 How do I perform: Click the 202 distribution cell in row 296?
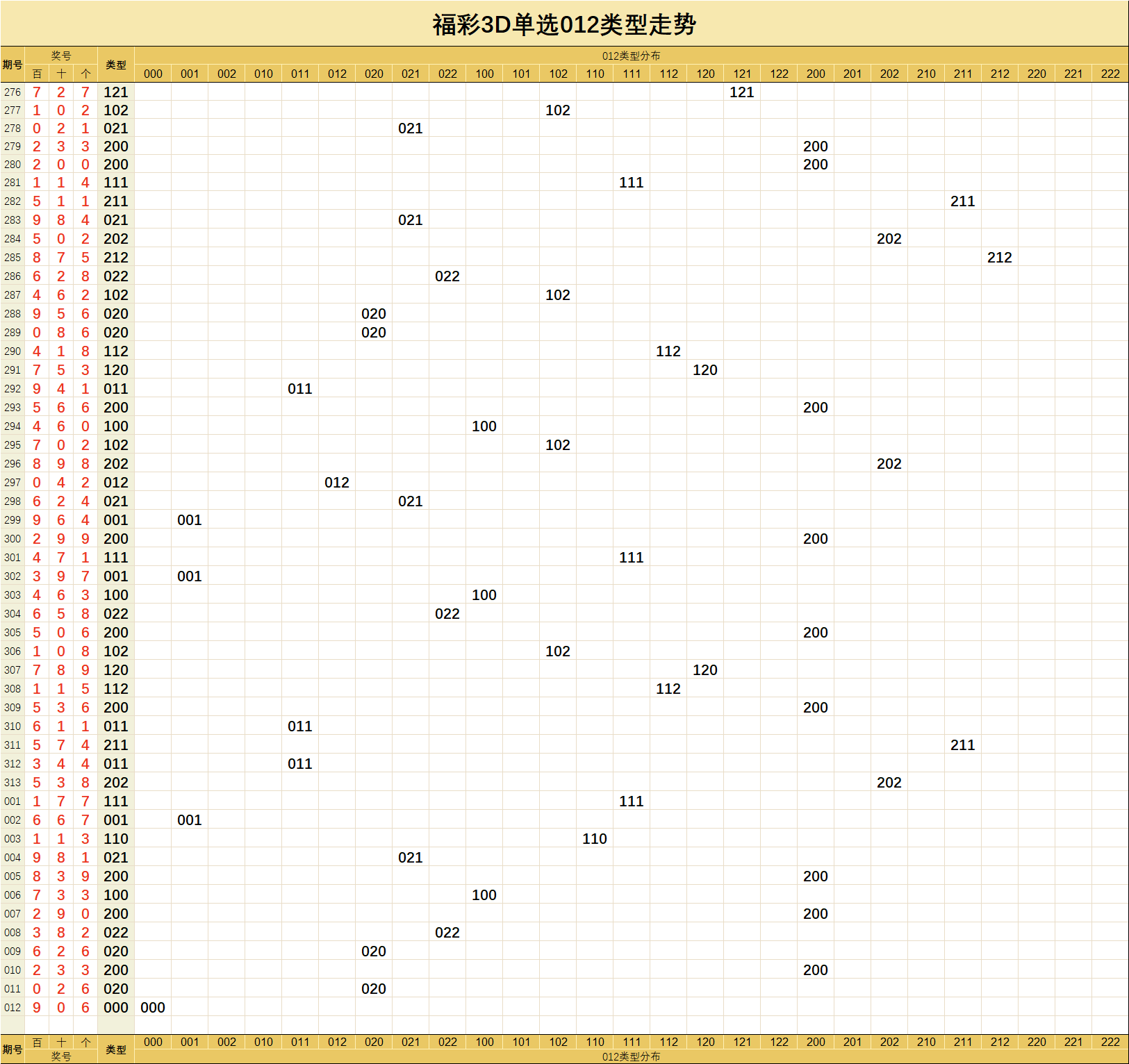pos(889,463)
